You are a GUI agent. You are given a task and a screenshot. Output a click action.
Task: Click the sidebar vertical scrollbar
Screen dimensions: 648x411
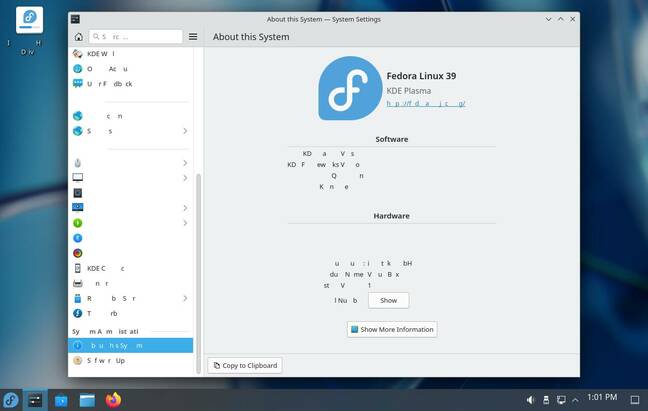[198, 273]
